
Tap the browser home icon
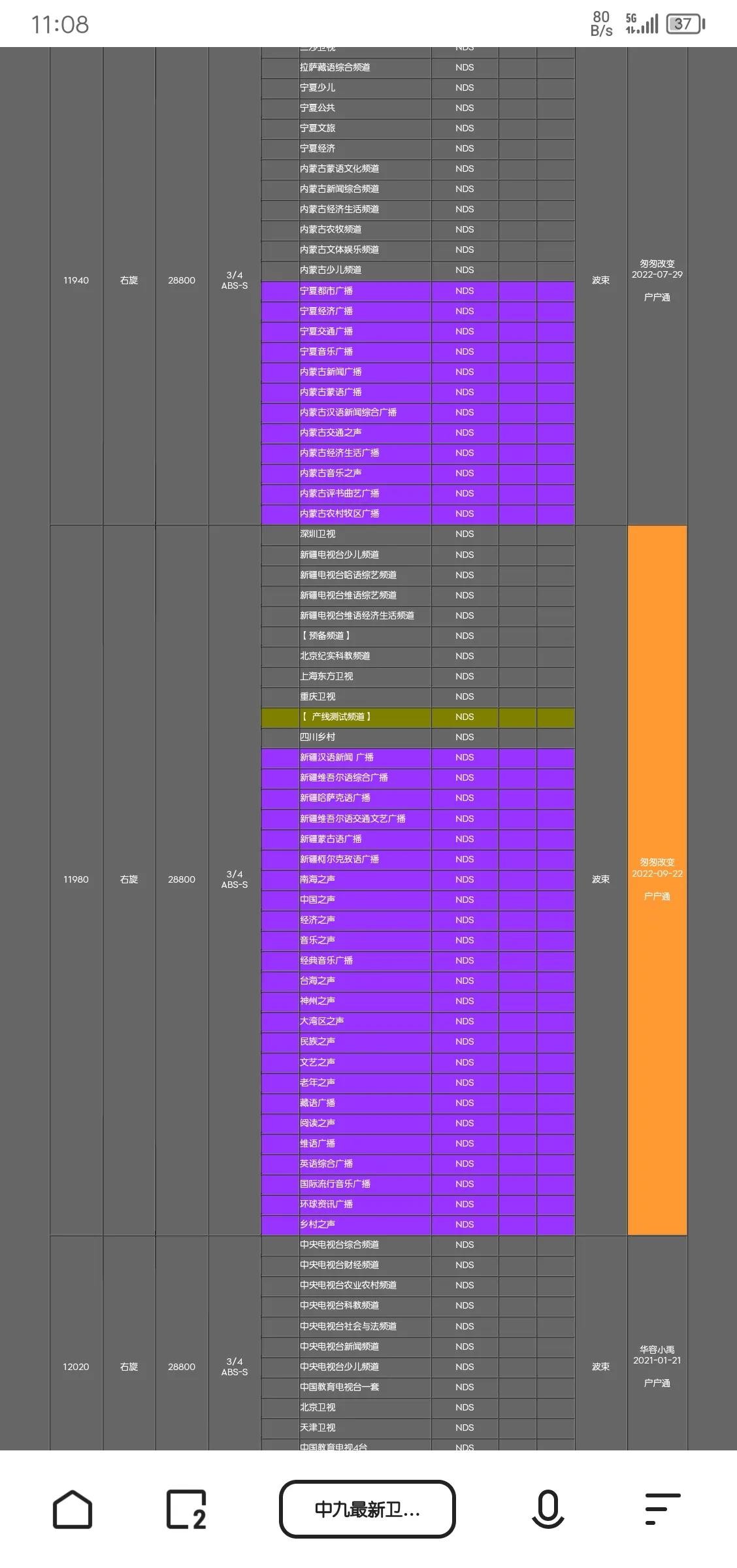[73, 1509]
